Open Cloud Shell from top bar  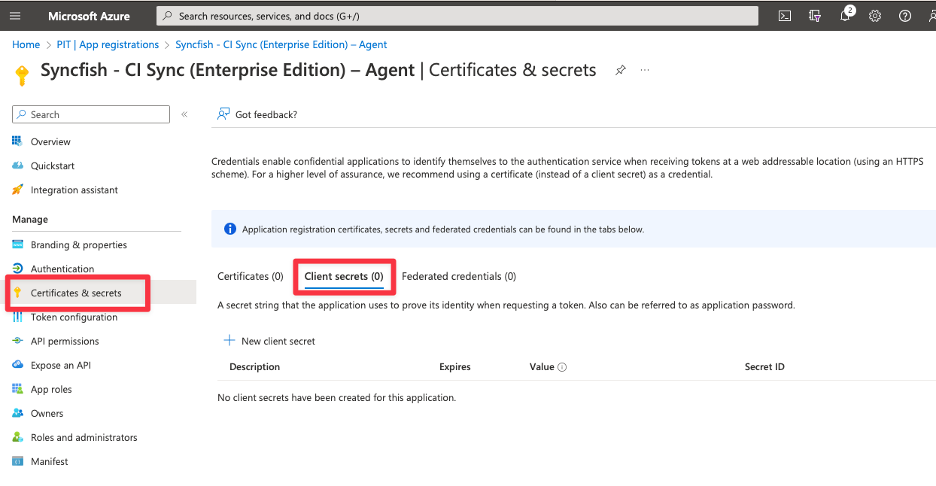[x=785, y=16]
